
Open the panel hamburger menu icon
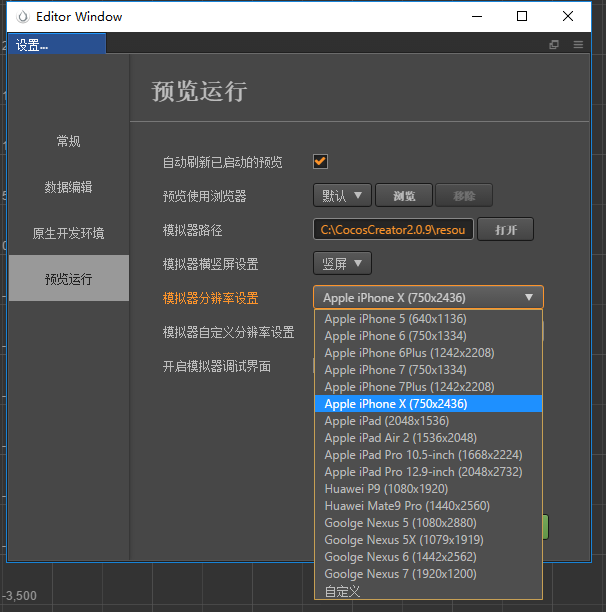[578, 44]
